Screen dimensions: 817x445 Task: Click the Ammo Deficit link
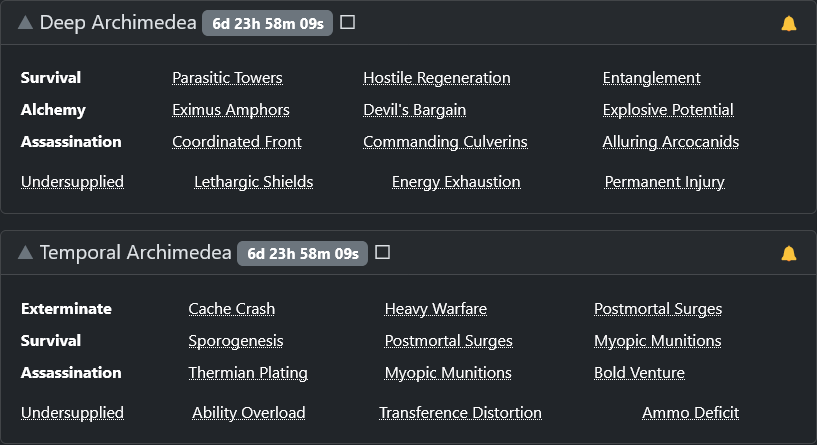coord(690,413)
